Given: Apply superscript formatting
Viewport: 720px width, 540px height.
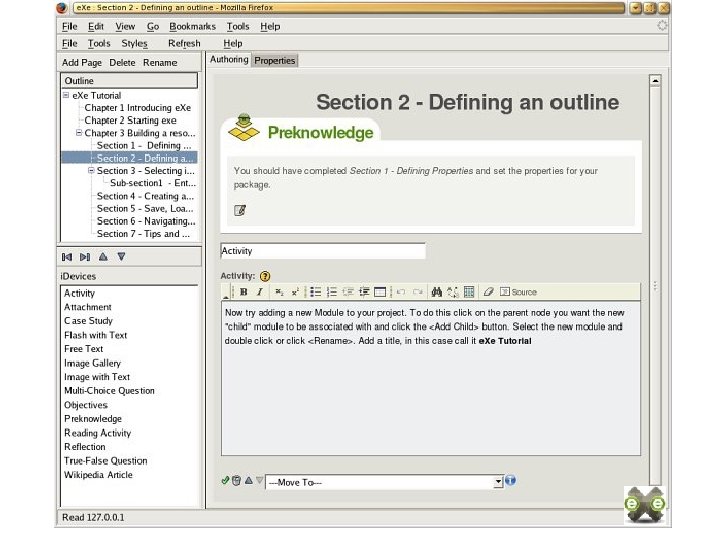Looking at the screenshot, I should click(295, 292).
